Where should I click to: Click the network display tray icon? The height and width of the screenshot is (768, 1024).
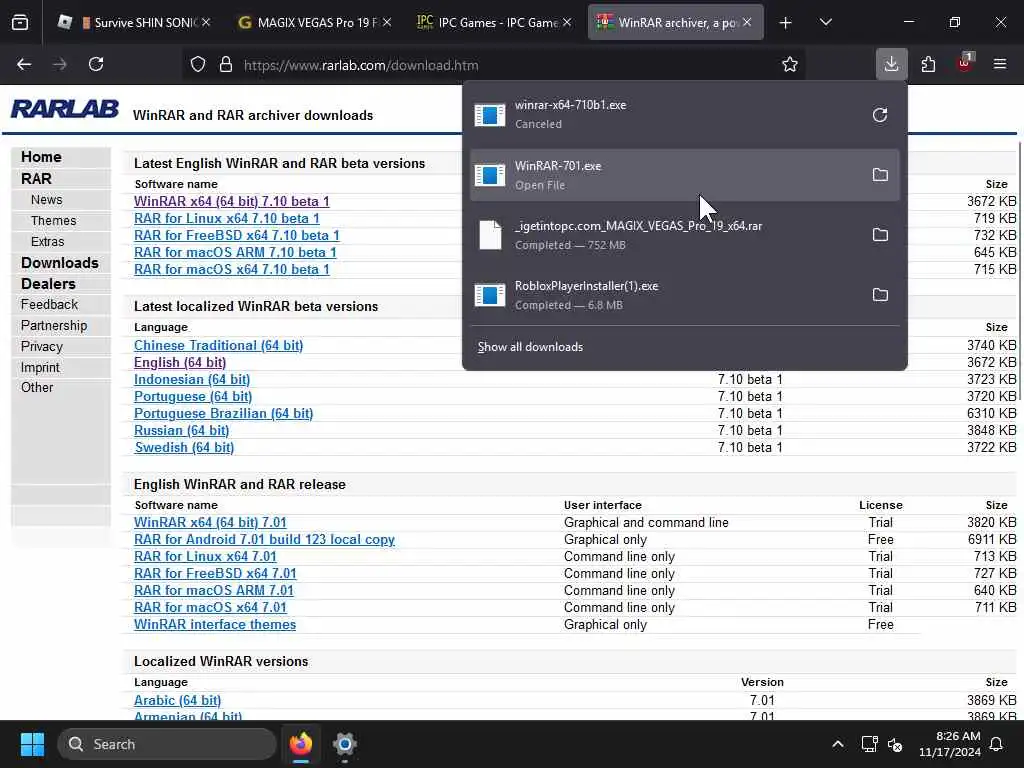(x=869, y=744)
